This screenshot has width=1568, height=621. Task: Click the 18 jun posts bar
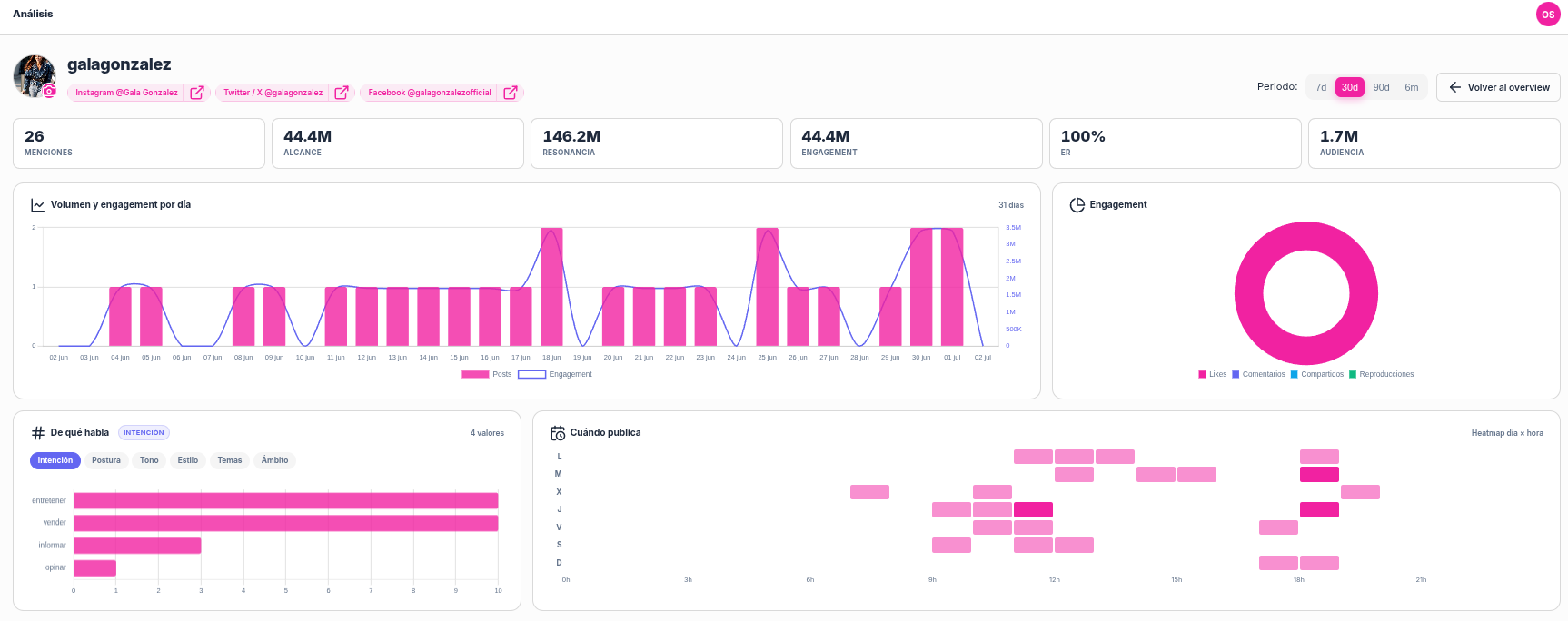pyautogui.click(x=551, y=287)
